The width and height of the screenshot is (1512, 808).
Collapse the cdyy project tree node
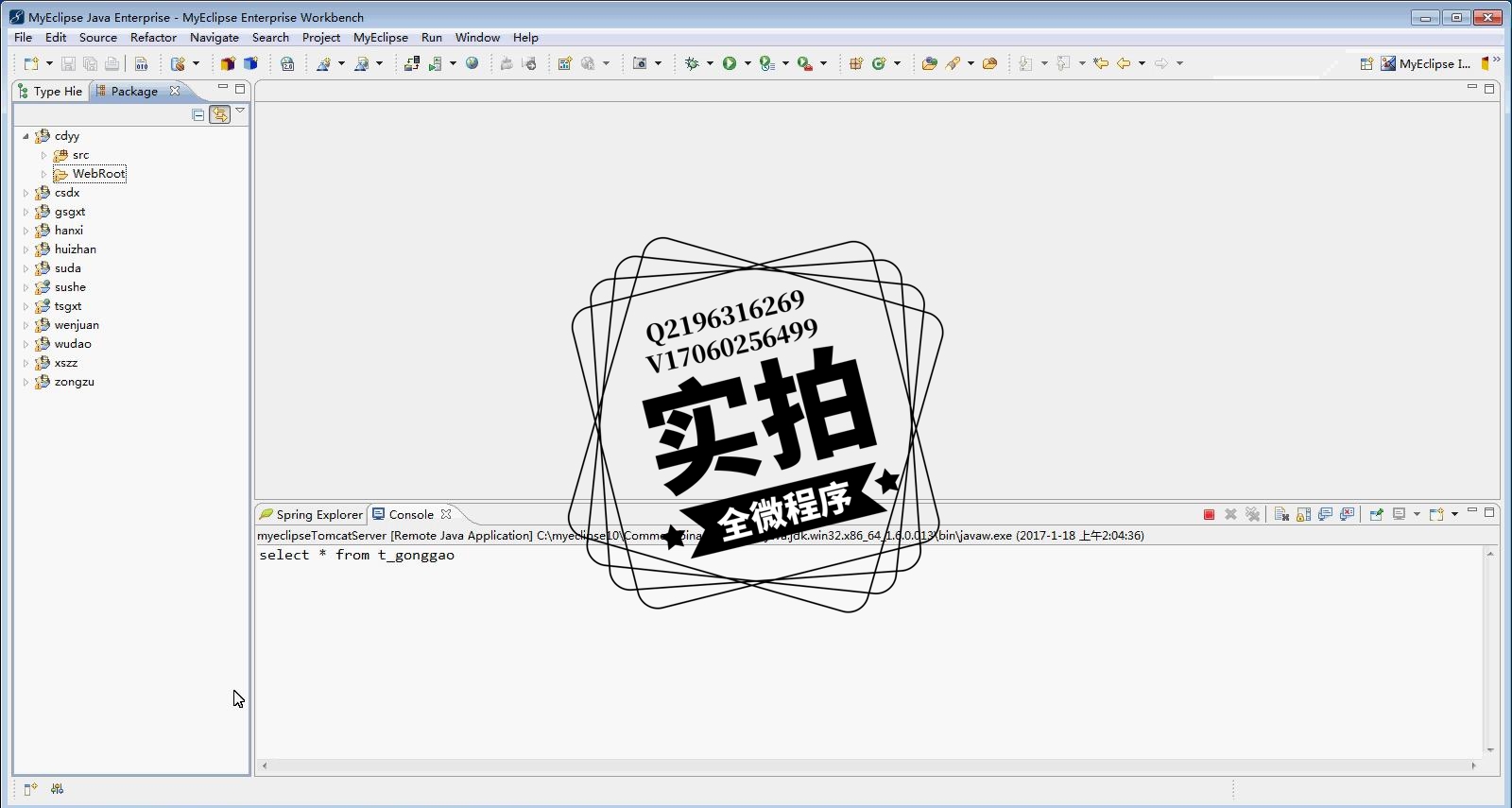click(26, 136)
